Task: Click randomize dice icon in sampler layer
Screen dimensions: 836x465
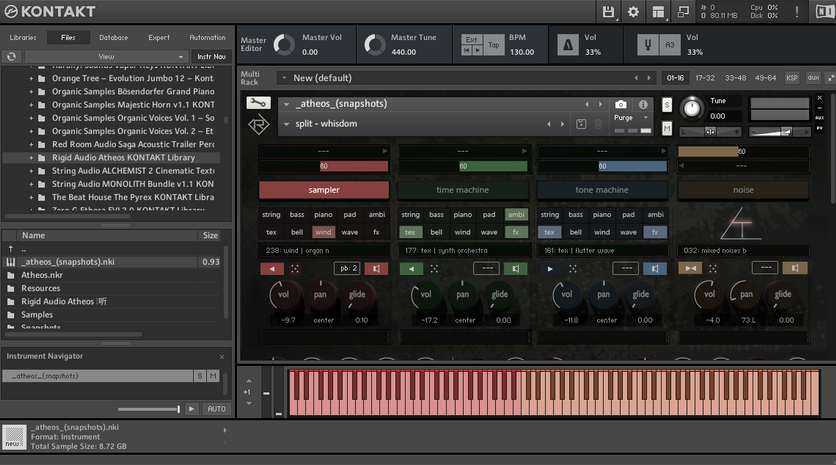Action: pos(295,269)
